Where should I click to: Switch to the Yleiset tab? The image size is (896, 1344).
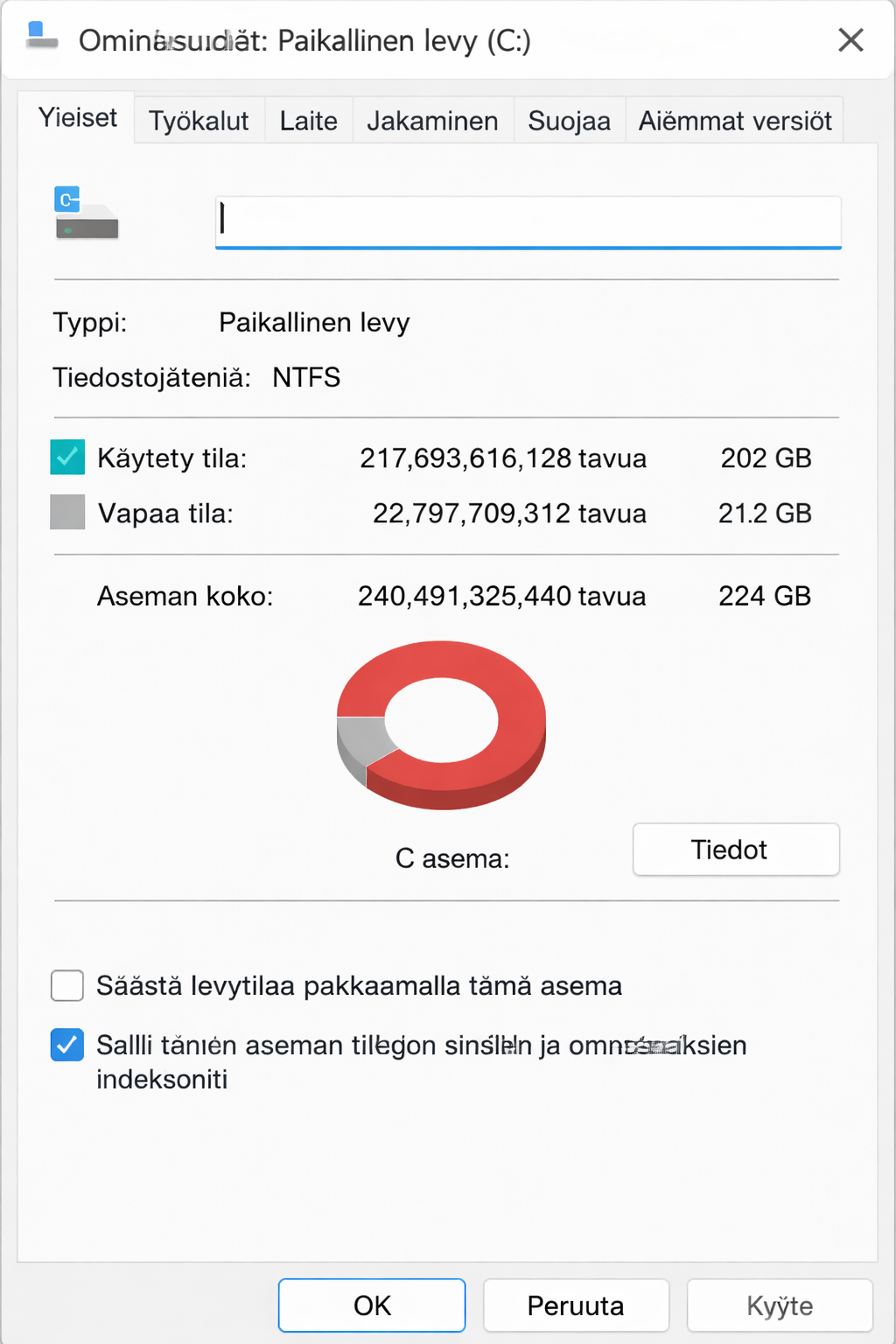[77, 118]
